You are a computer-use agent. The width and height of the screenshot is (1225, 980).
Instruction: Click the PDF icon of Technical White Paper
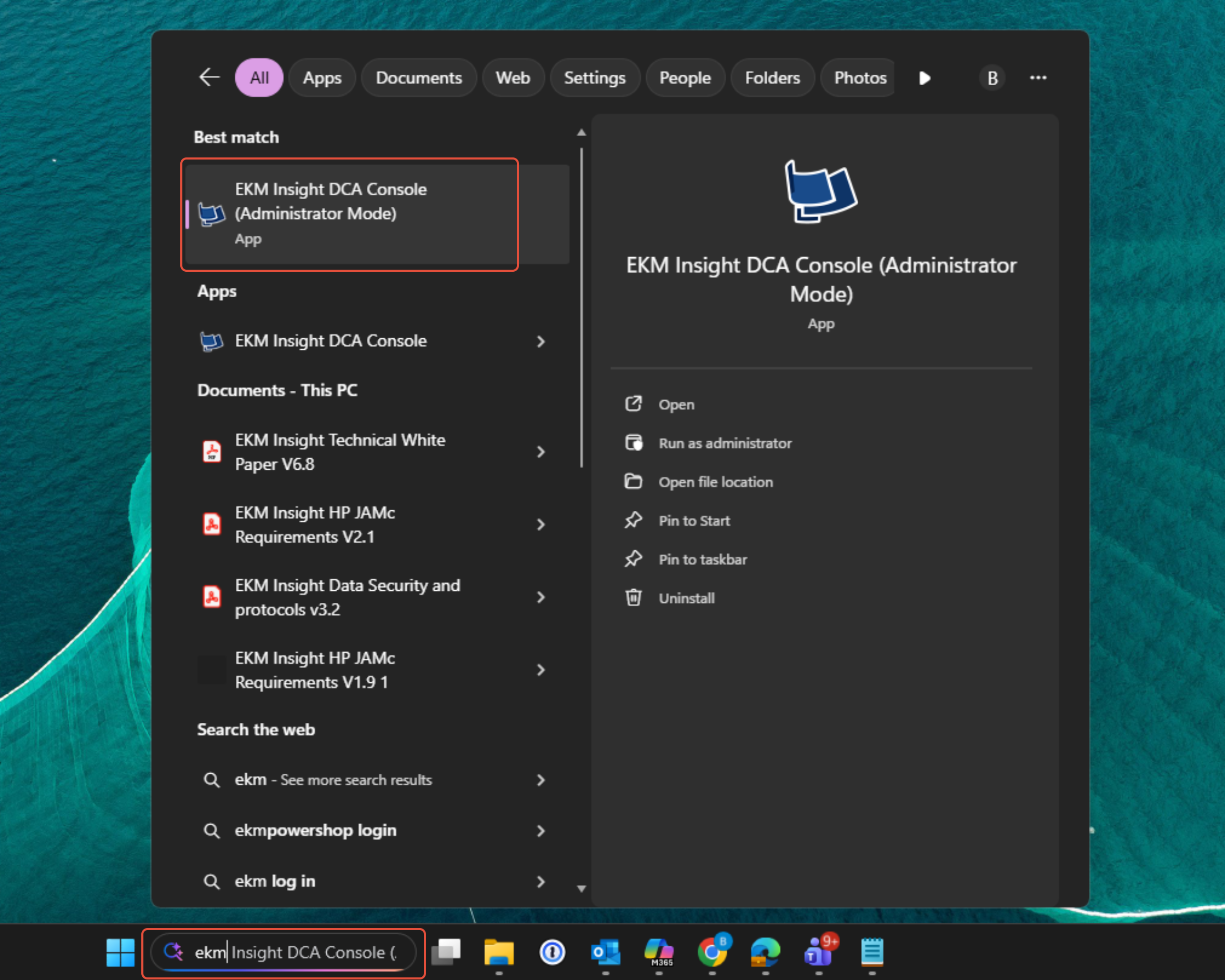coord(212,452)
